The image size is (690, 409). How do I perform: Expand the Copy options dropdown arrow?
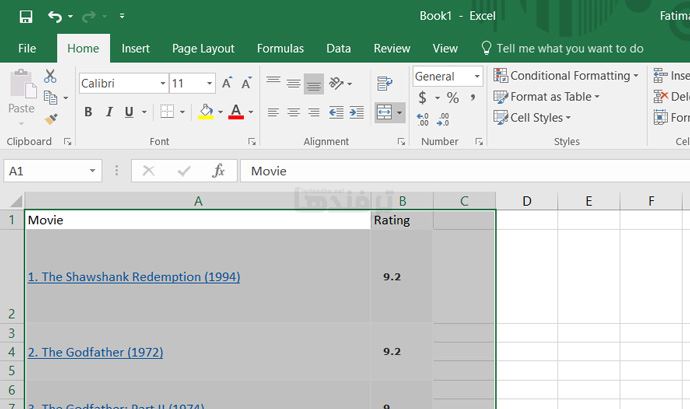[66, 98]
